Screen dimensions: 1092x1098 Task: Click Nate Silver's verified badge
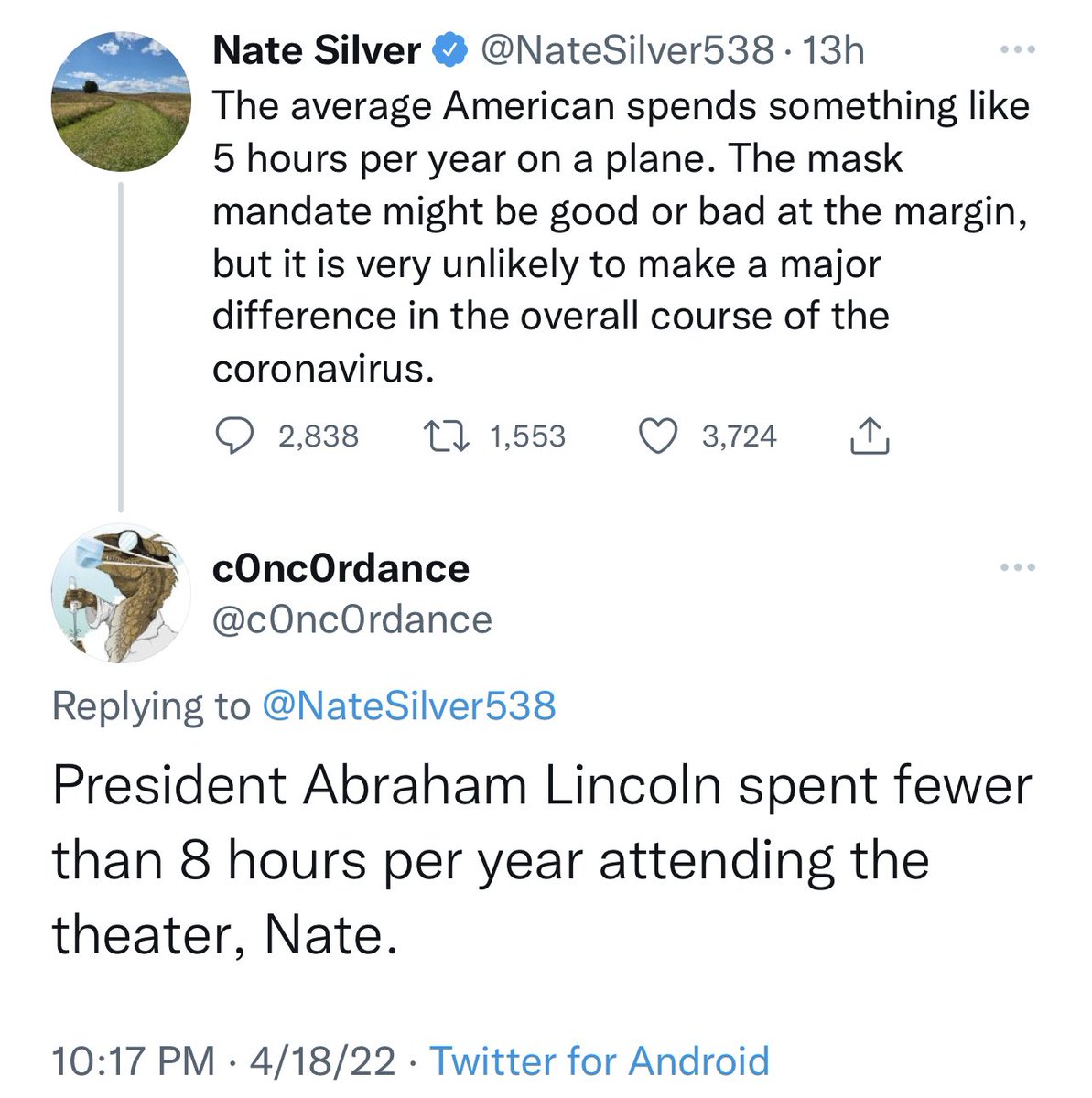pyautogui.click(x=449, y=51)
